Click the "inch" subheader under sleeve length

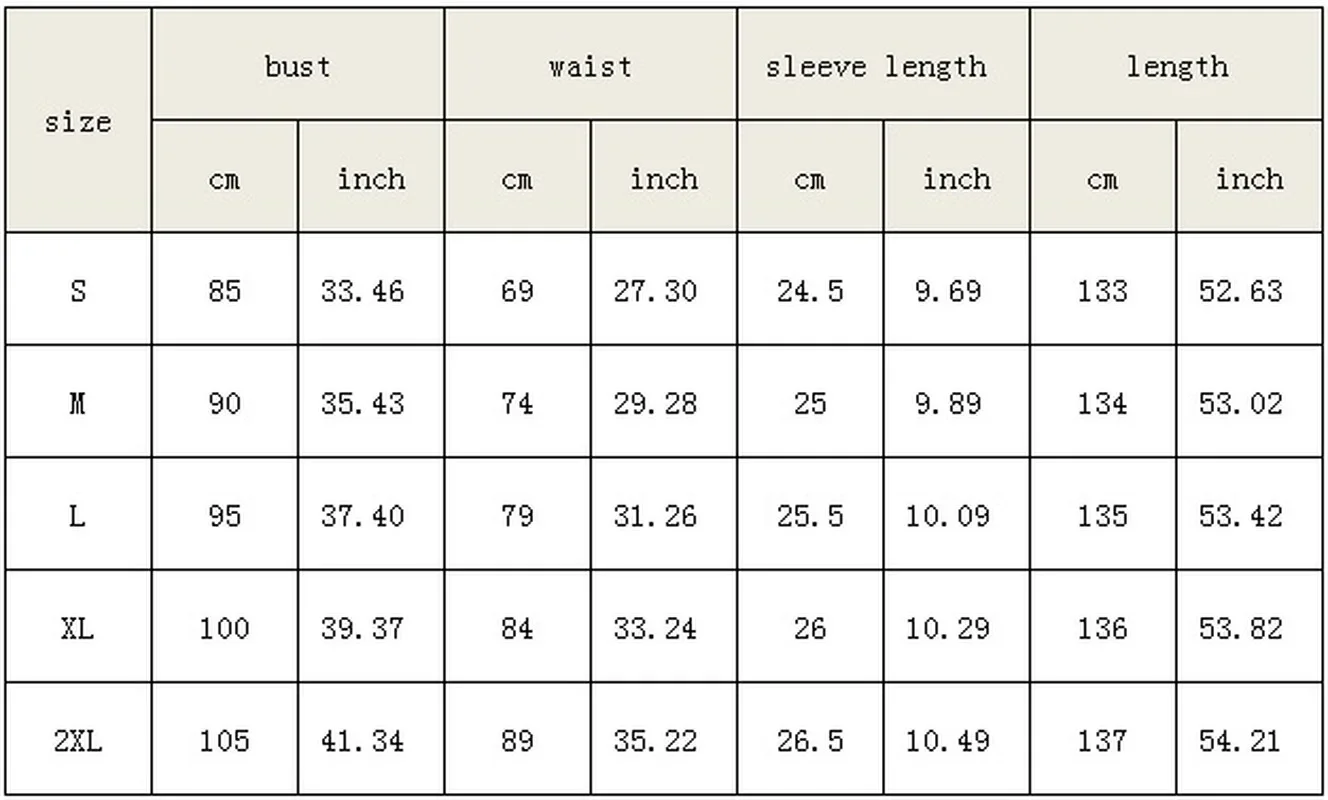[x=956, y=179]
